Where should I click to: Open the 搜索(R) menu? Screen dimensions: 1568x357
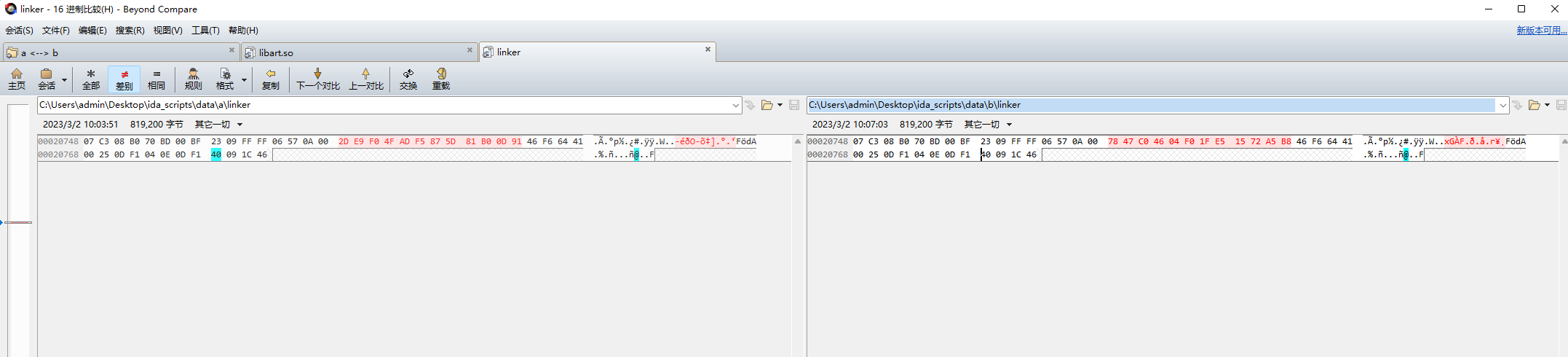tap(130, 31)
